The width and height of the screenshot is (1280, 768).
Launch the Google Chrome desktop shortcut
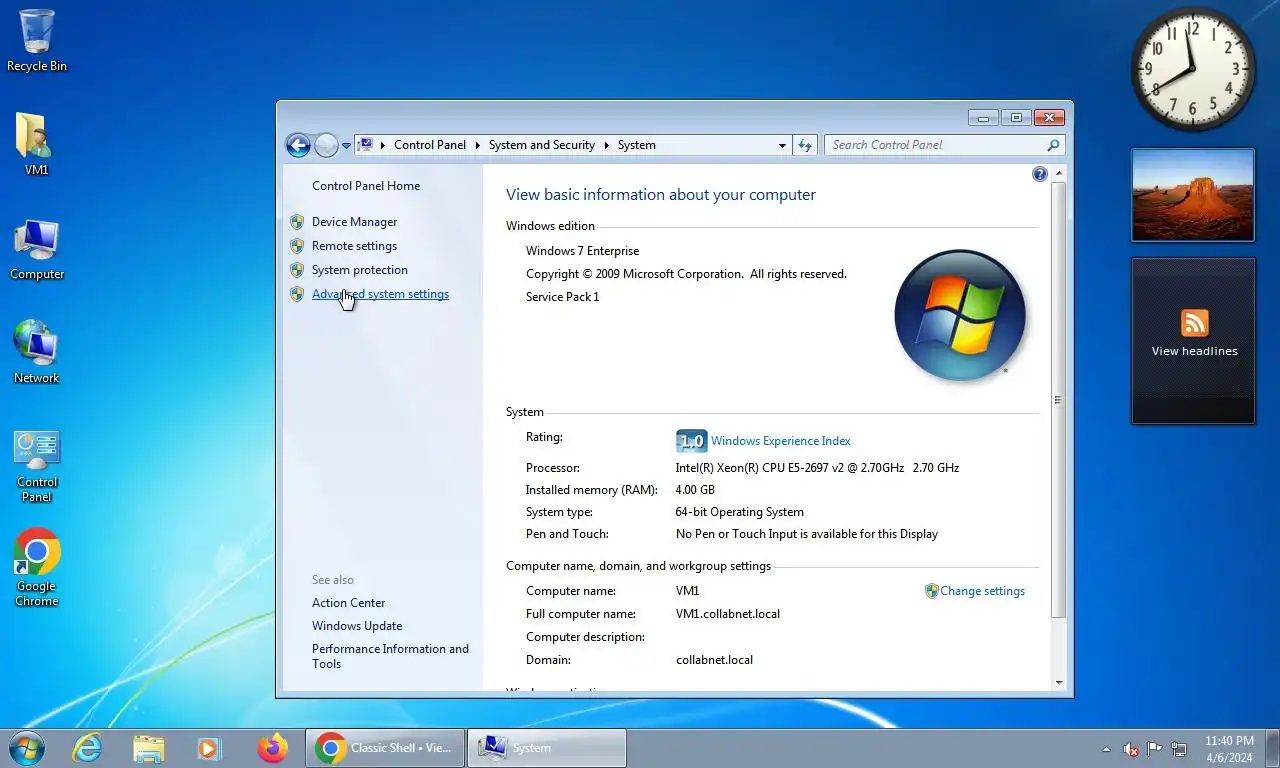tap(37, 567)
